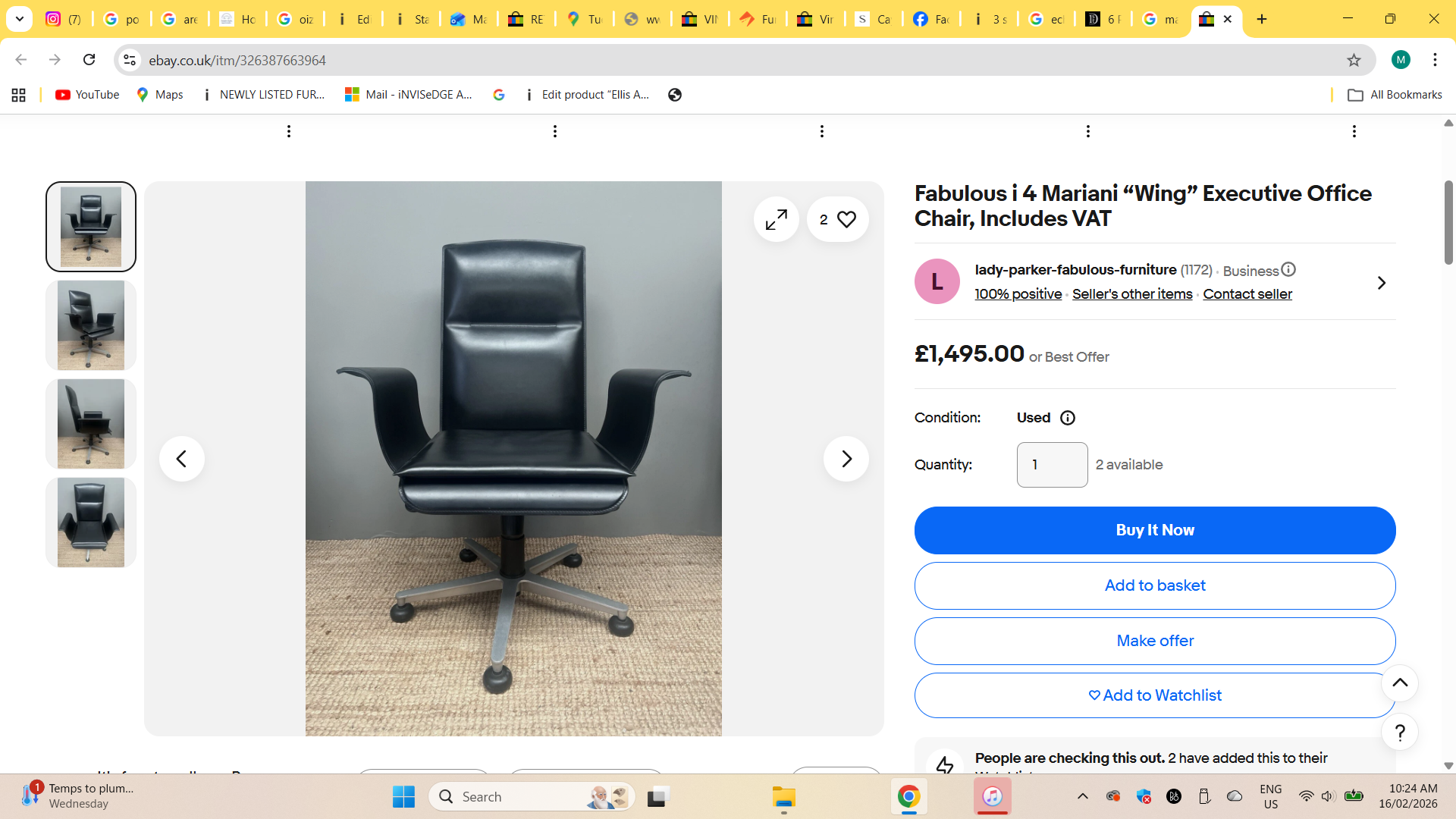Show next chair photo with right arrow
The width and height of the screenshot is (1456, 819).
tap(846, 459)
